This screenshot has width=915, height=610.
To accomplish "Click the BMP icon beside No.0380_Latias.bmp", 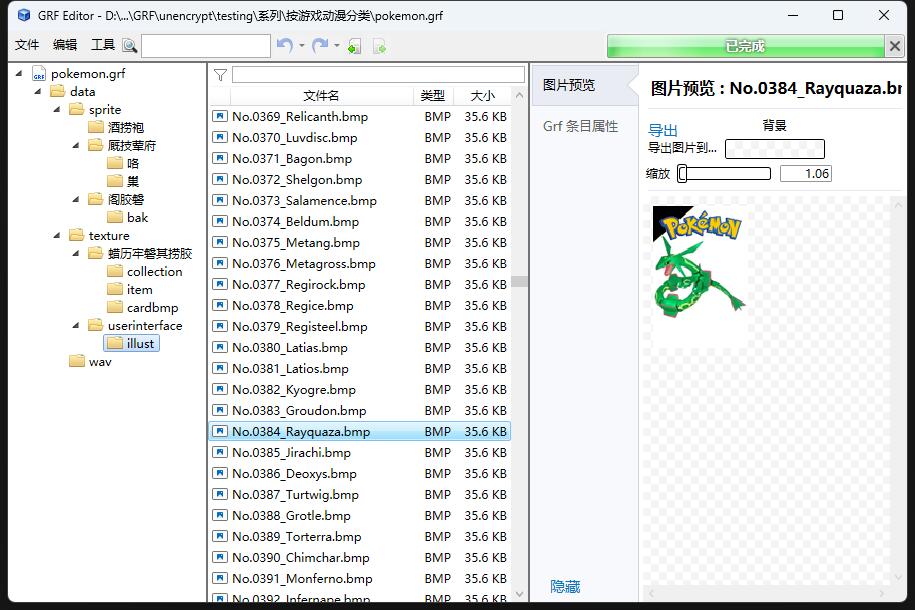I will [x=220, y=348].
